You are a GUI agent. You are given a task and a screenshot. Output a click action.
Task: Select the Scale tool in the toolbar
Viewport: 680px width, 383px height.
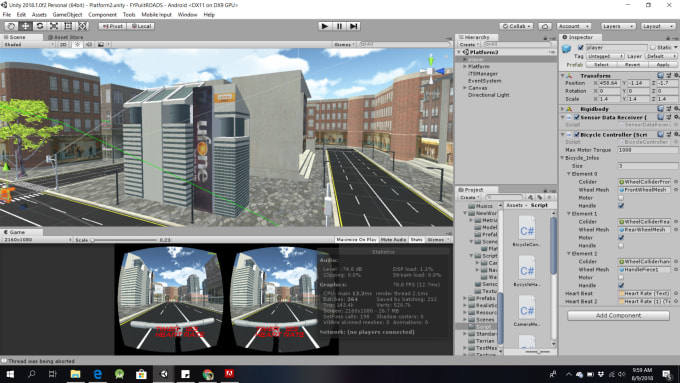pos(54,26)
